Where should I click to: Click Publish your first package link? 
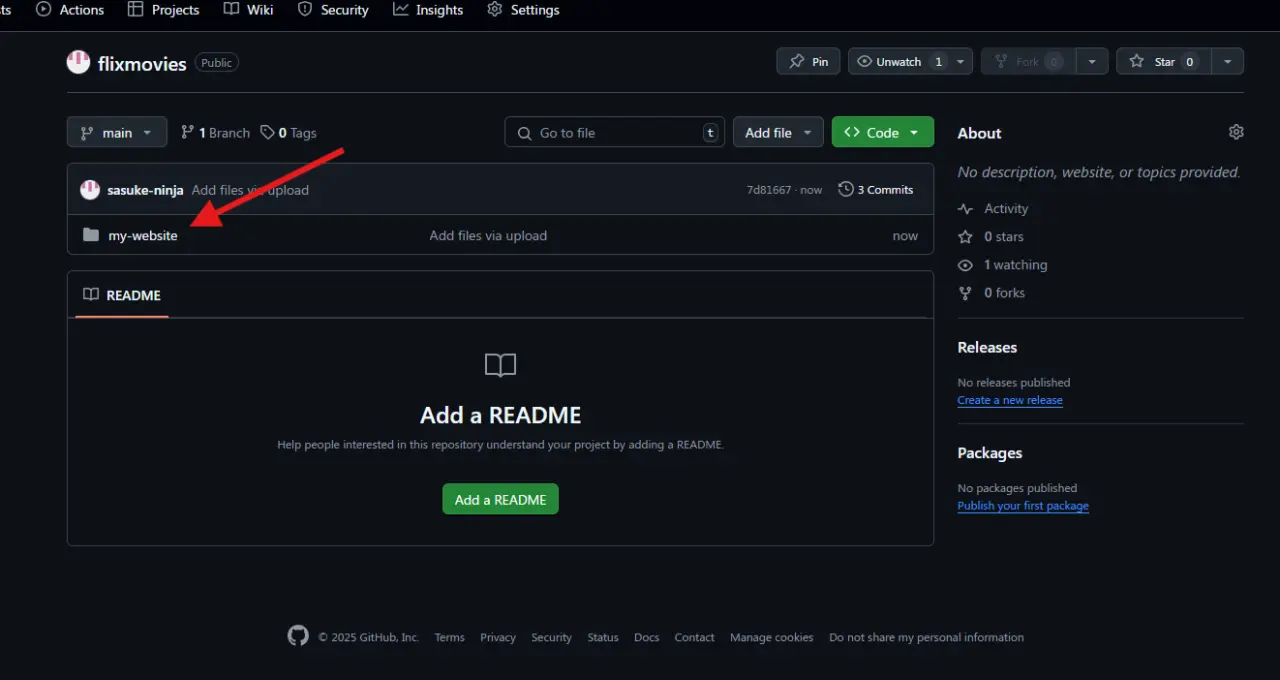(x=1023, y=506)
